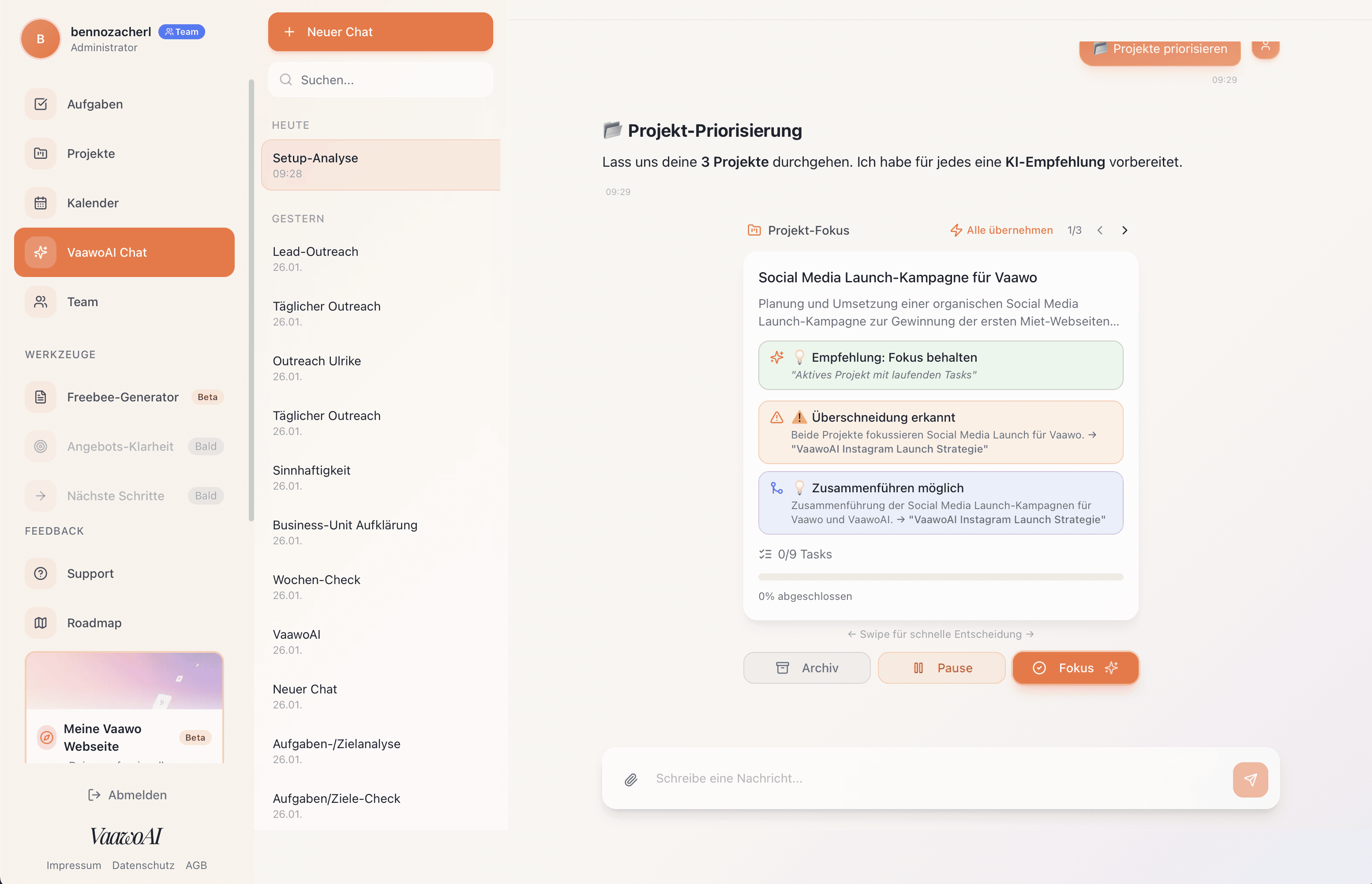Click the attachment paperclip in message bar
Viewport: 1372px width, 884px height.
(x=631, y=779)
